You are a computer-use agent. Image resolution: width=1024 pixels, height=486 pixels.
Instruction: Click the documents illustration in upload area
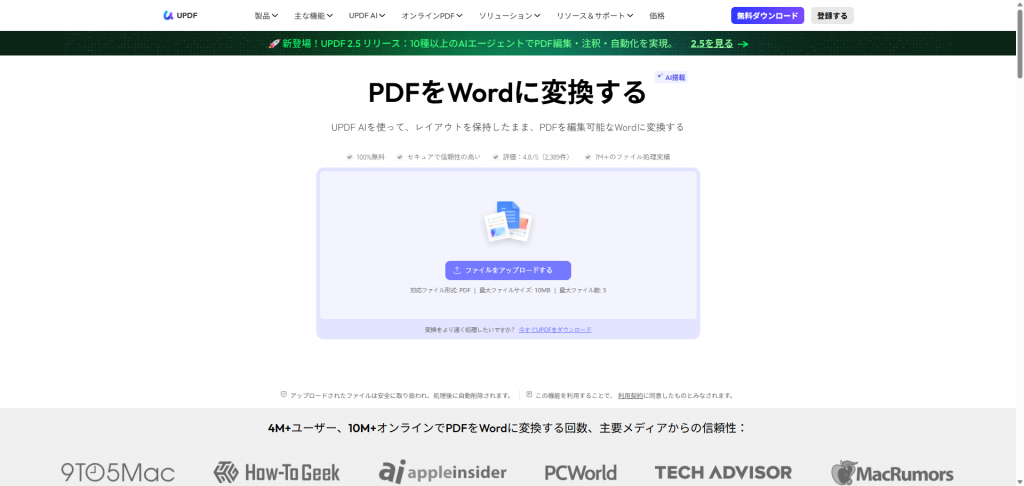508,221
